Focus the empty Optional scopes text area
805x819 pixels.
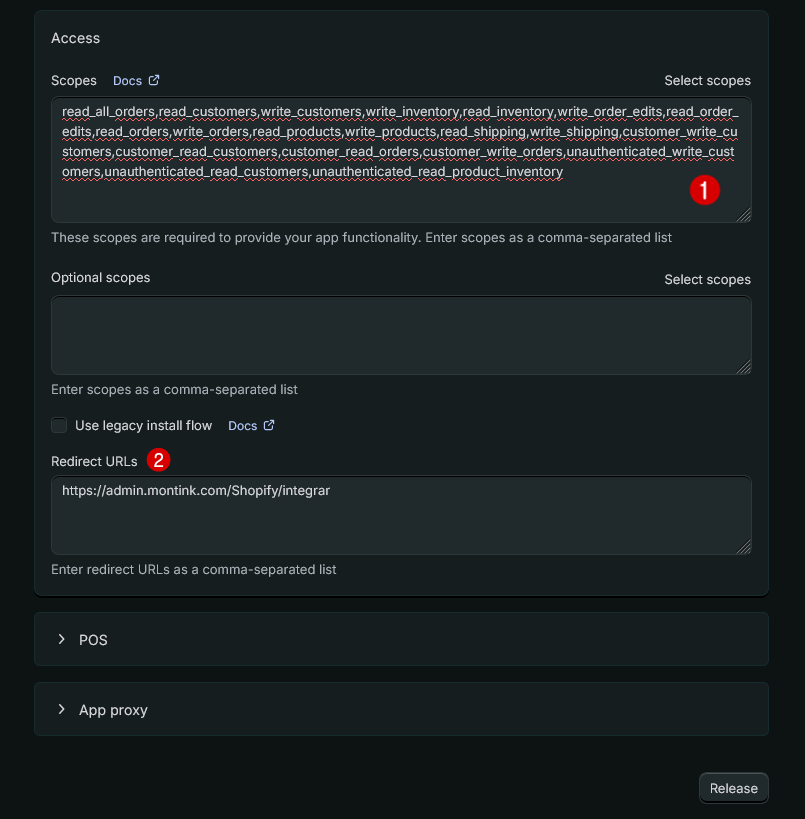[x=400, y=335]
